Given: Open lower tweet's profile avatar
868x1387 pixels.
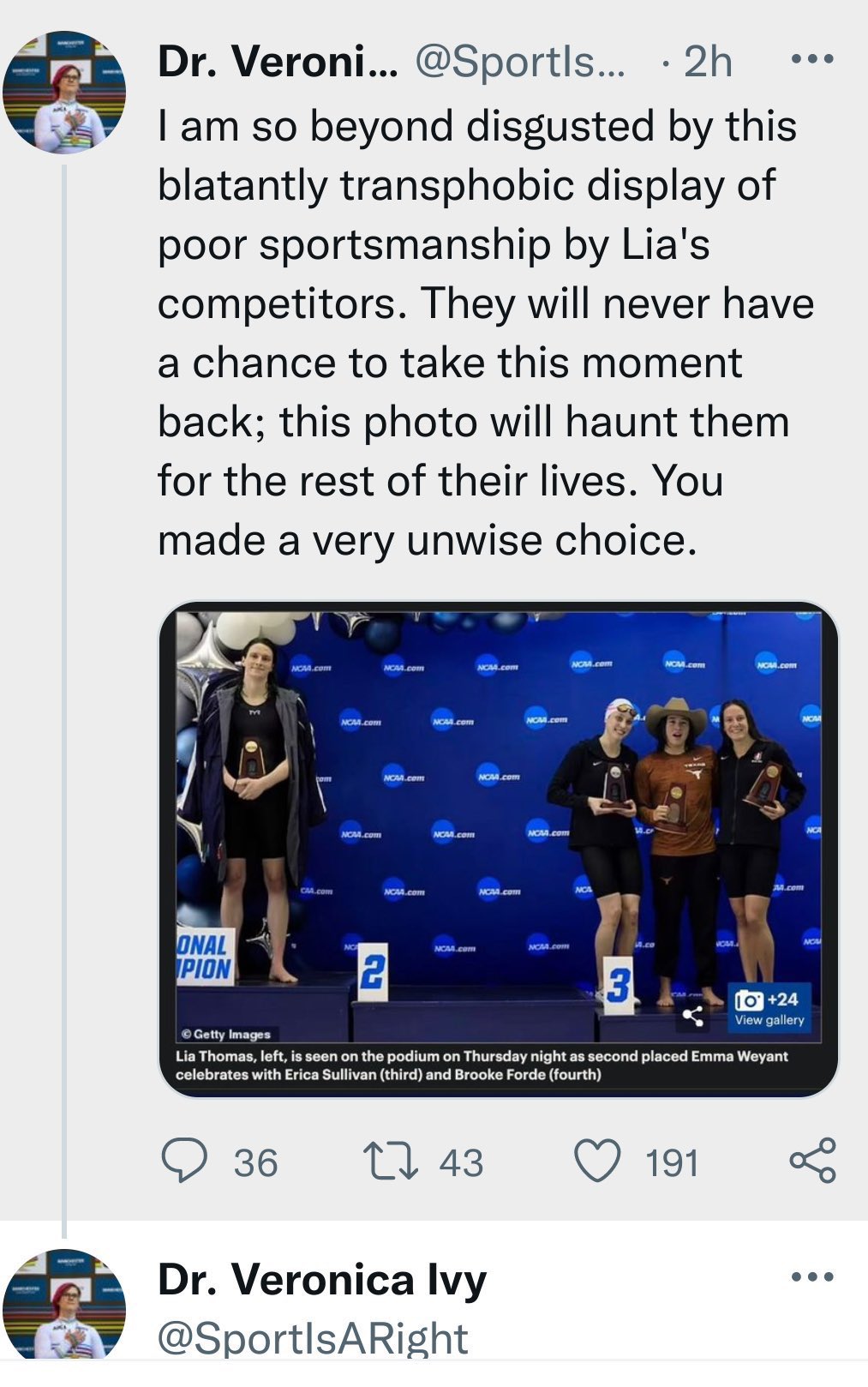Looking at the screenshot, I should [x=64, y=1305].
